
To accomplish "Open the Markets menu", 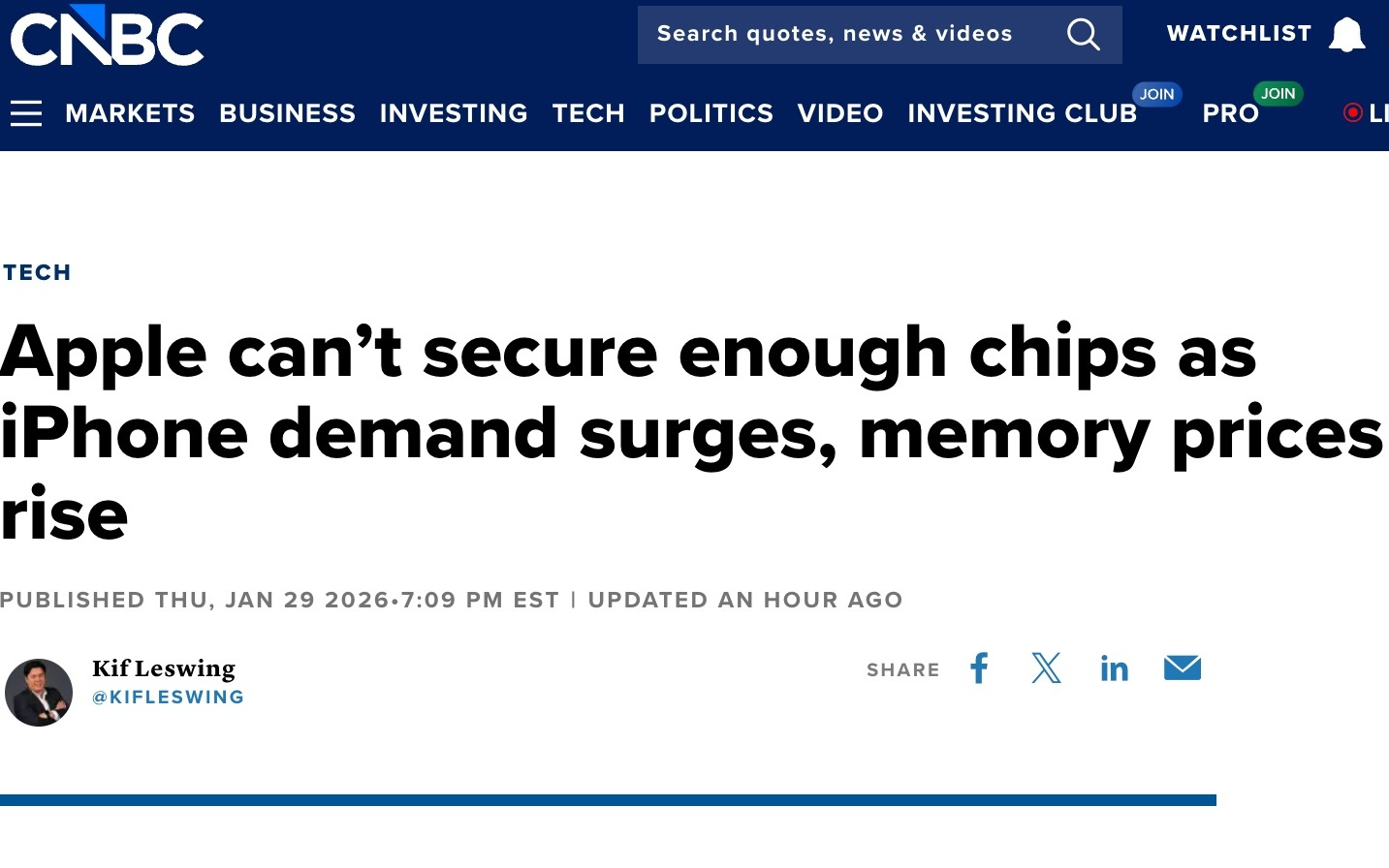I will pos(130,113).
